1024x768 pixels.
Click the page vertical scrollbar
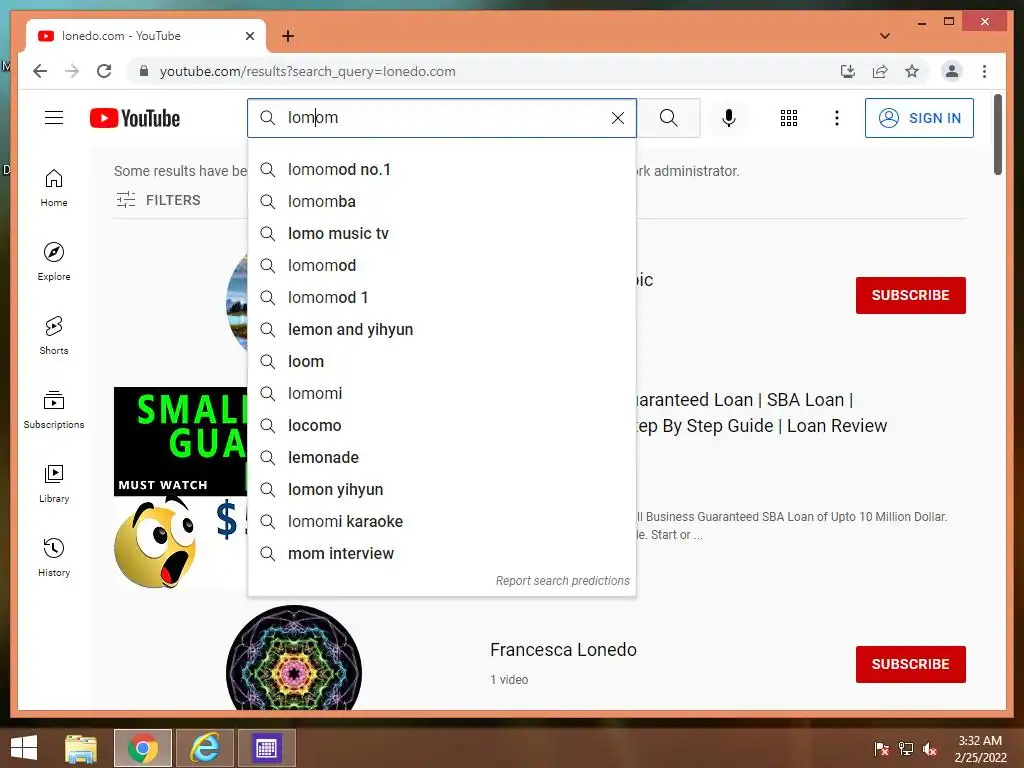pyautogui.click(x=997, y=135)
